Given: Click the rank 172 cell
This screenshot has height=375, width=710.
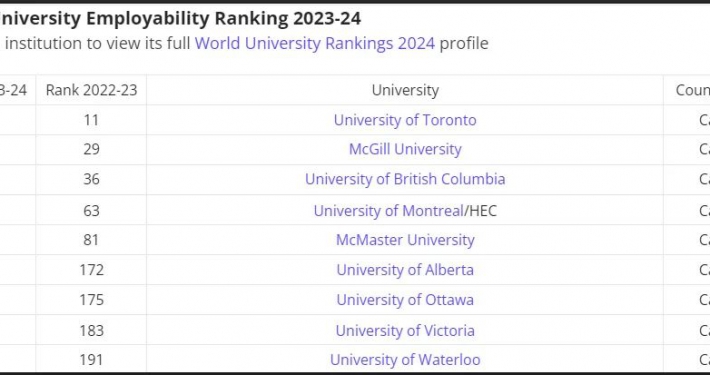Looking at the screenshot, I should point(91,270).
